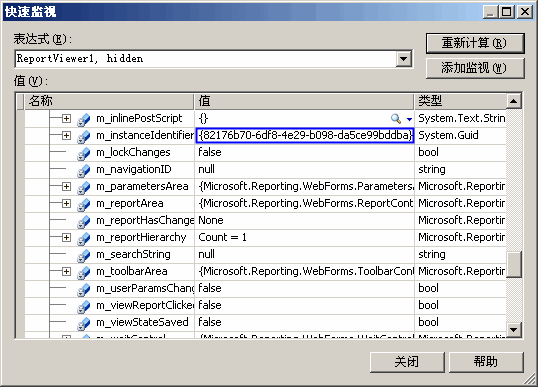Expand the m_instanceIdentifier node
Screen dimensions: 538x387
tap(66, 136)
